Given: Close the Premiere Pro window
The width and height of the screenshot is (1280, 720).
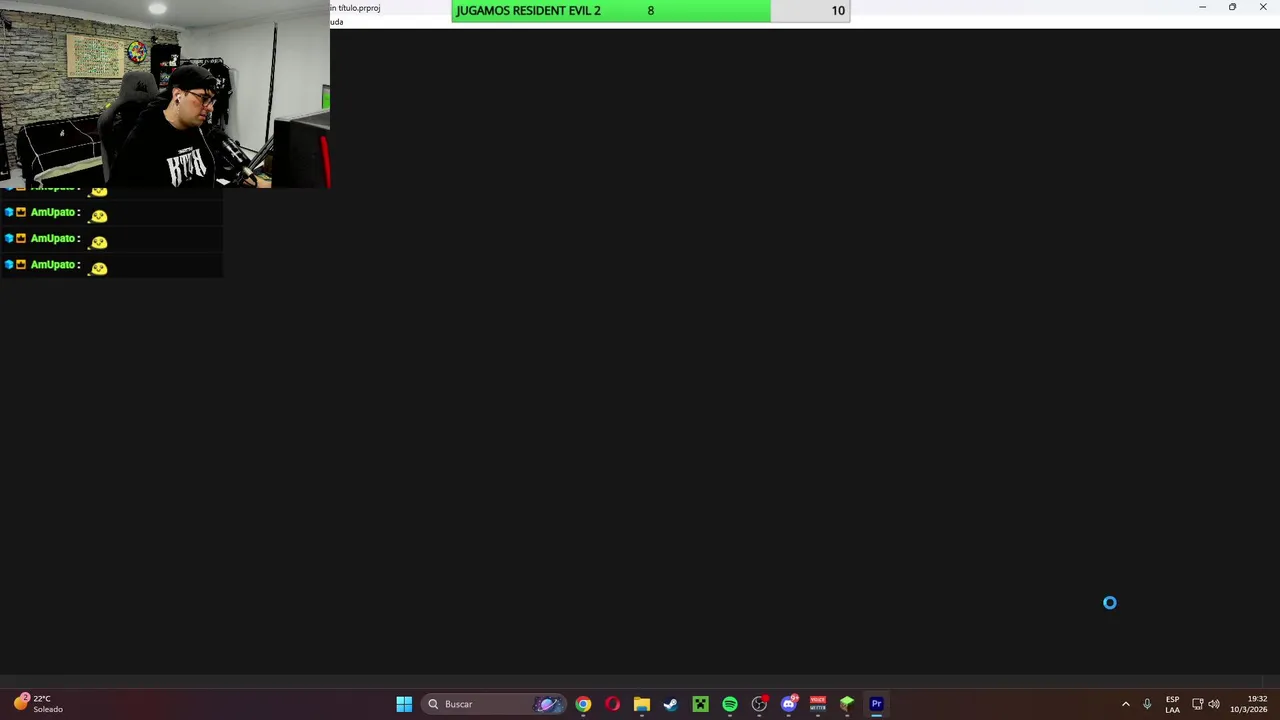Looking at the screenshot, I should (x=1263, y=8).
